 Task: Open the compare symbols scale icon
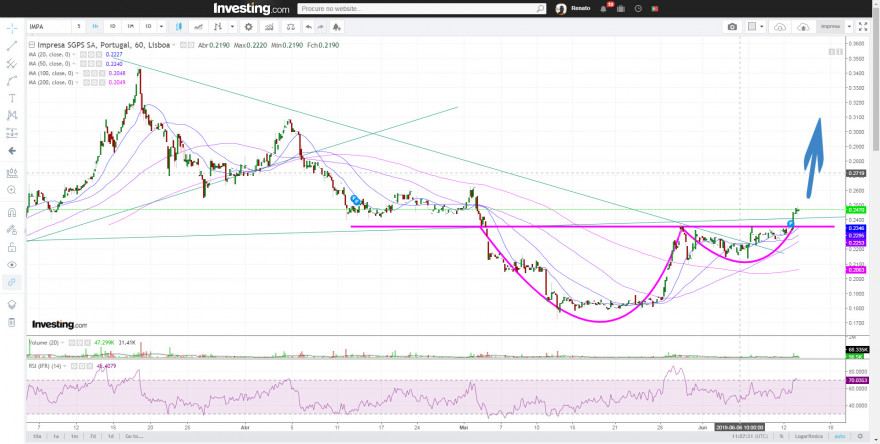pyautogui.click(x=290, y=26)
